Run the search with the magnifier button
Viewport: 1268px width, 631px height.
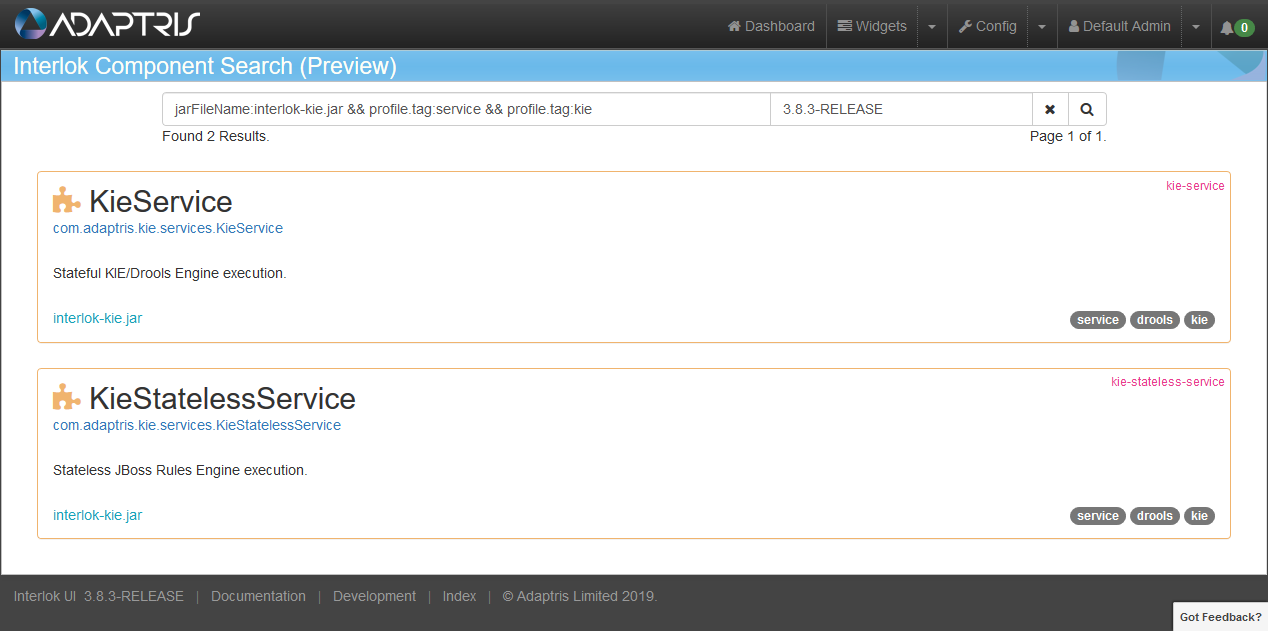pyautogui.click(x=1087, y=109)
